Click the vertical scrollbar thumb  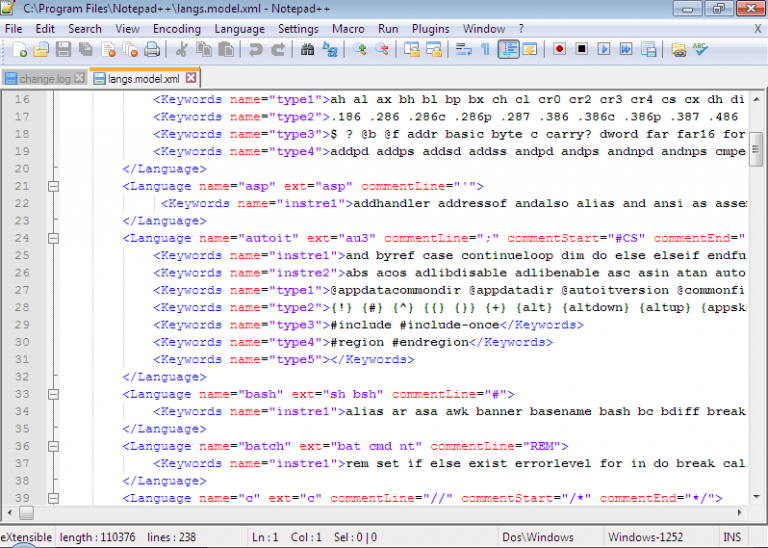point(756,150)
